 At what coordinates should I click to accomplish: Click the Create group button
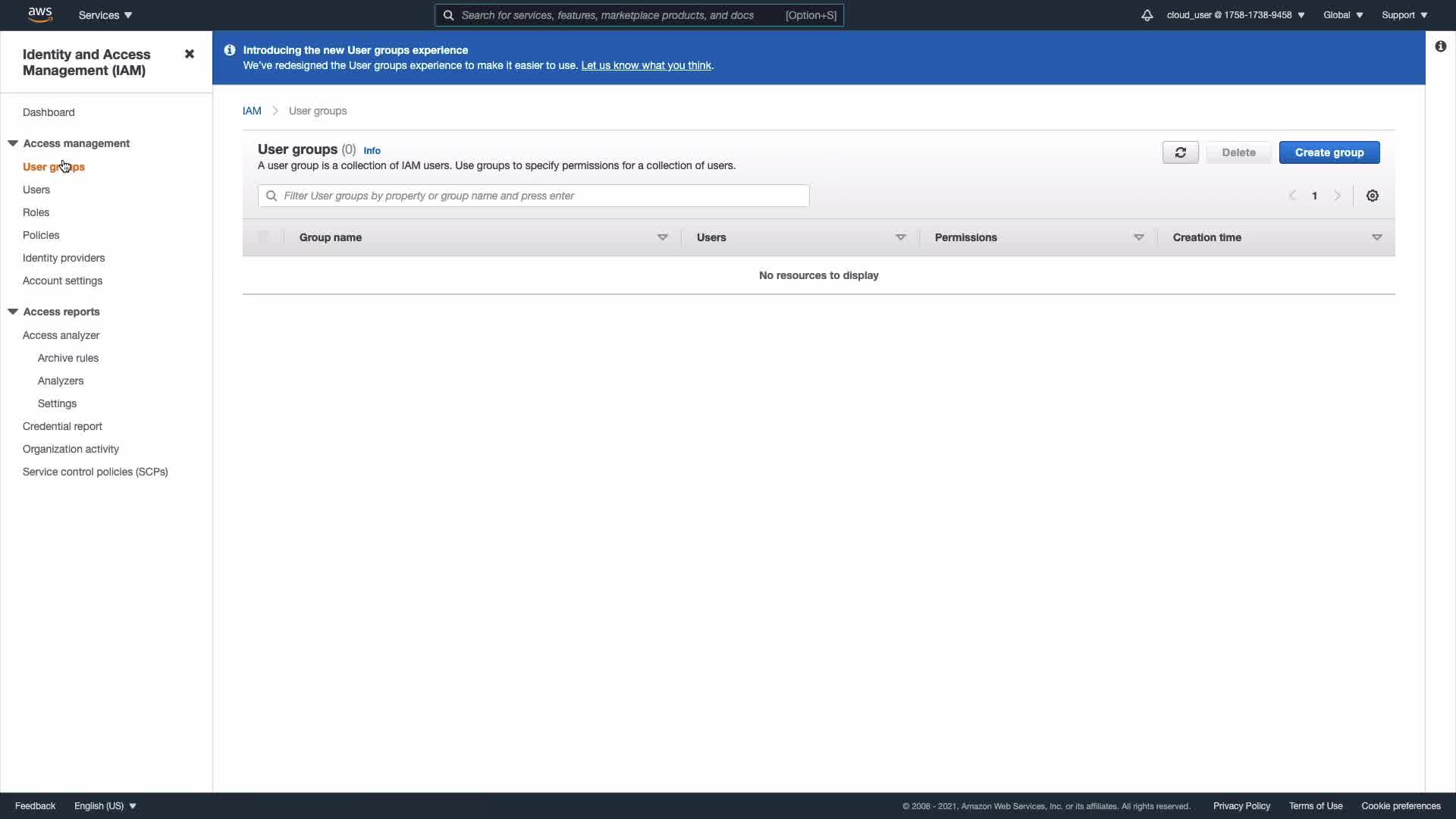click(x=1329, y=152)
